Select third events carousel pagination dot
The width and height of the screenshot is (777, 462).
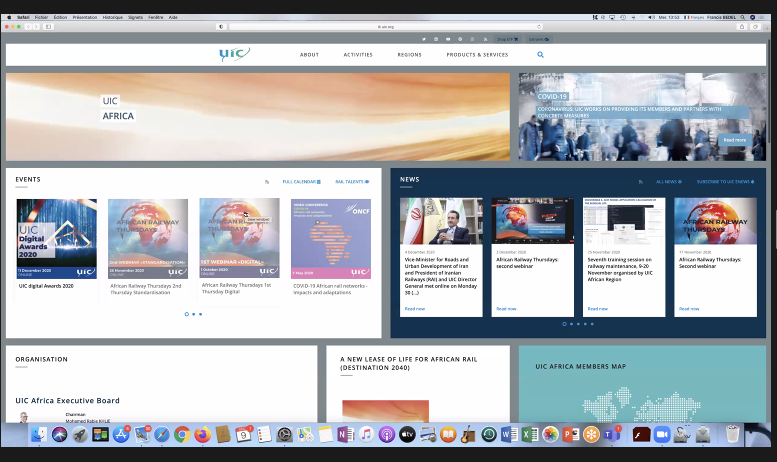pos(200,314)
